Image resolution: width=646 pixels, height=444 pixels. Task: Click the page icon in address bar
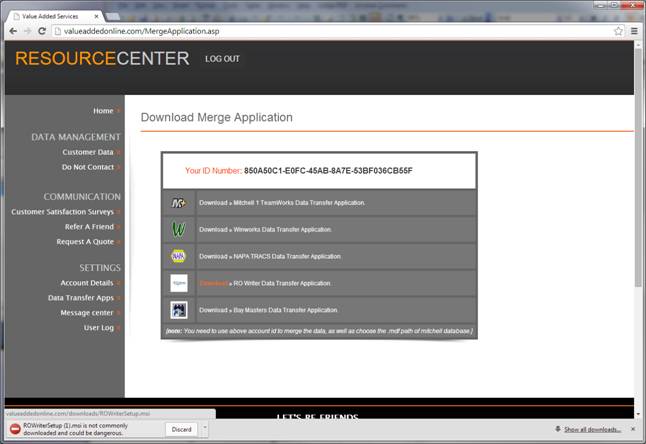pyautogui.click(x=58, y=31)
